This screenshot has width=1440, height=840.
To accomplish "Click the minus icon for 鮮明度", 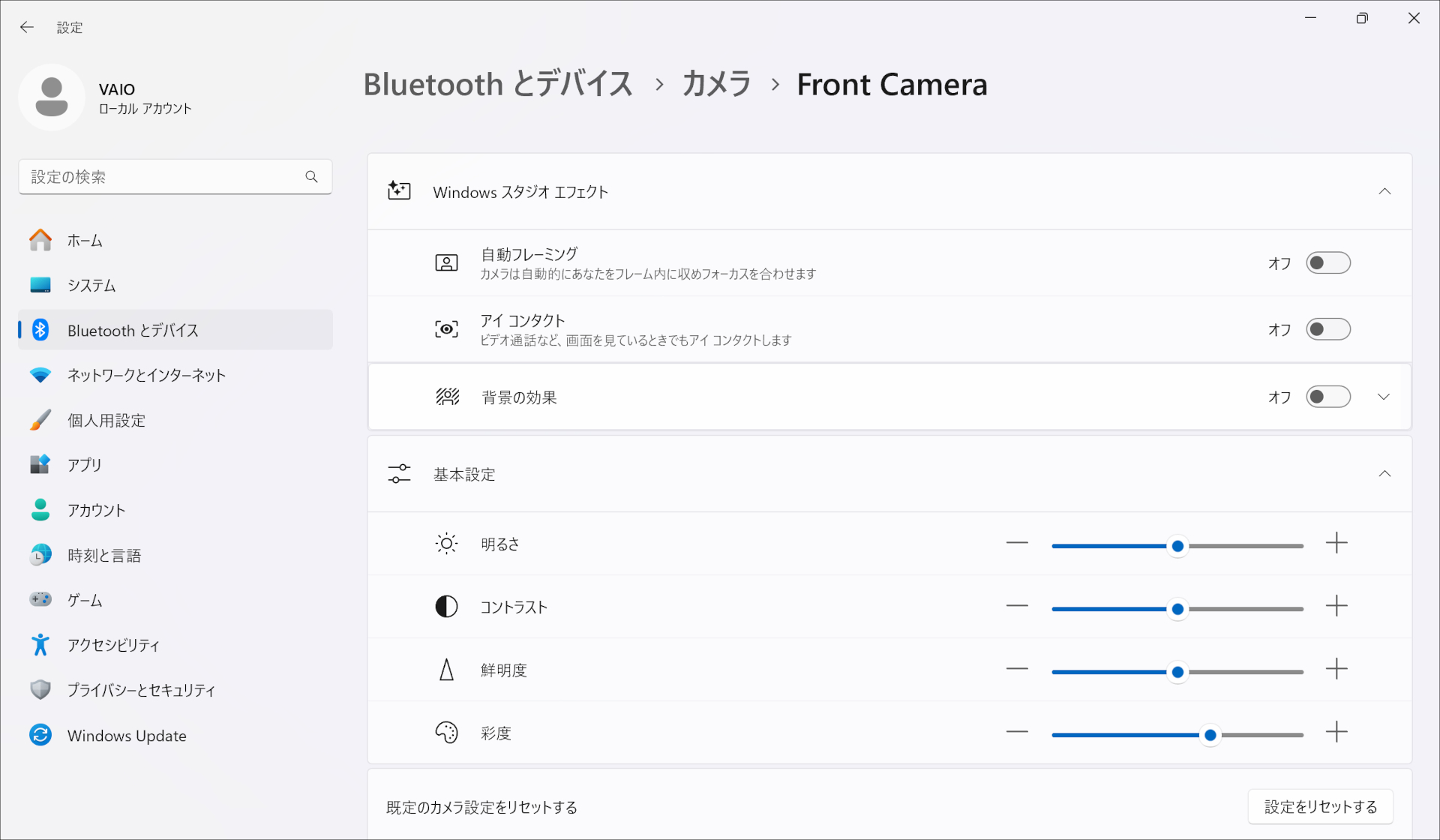I will pos(1017,669).
